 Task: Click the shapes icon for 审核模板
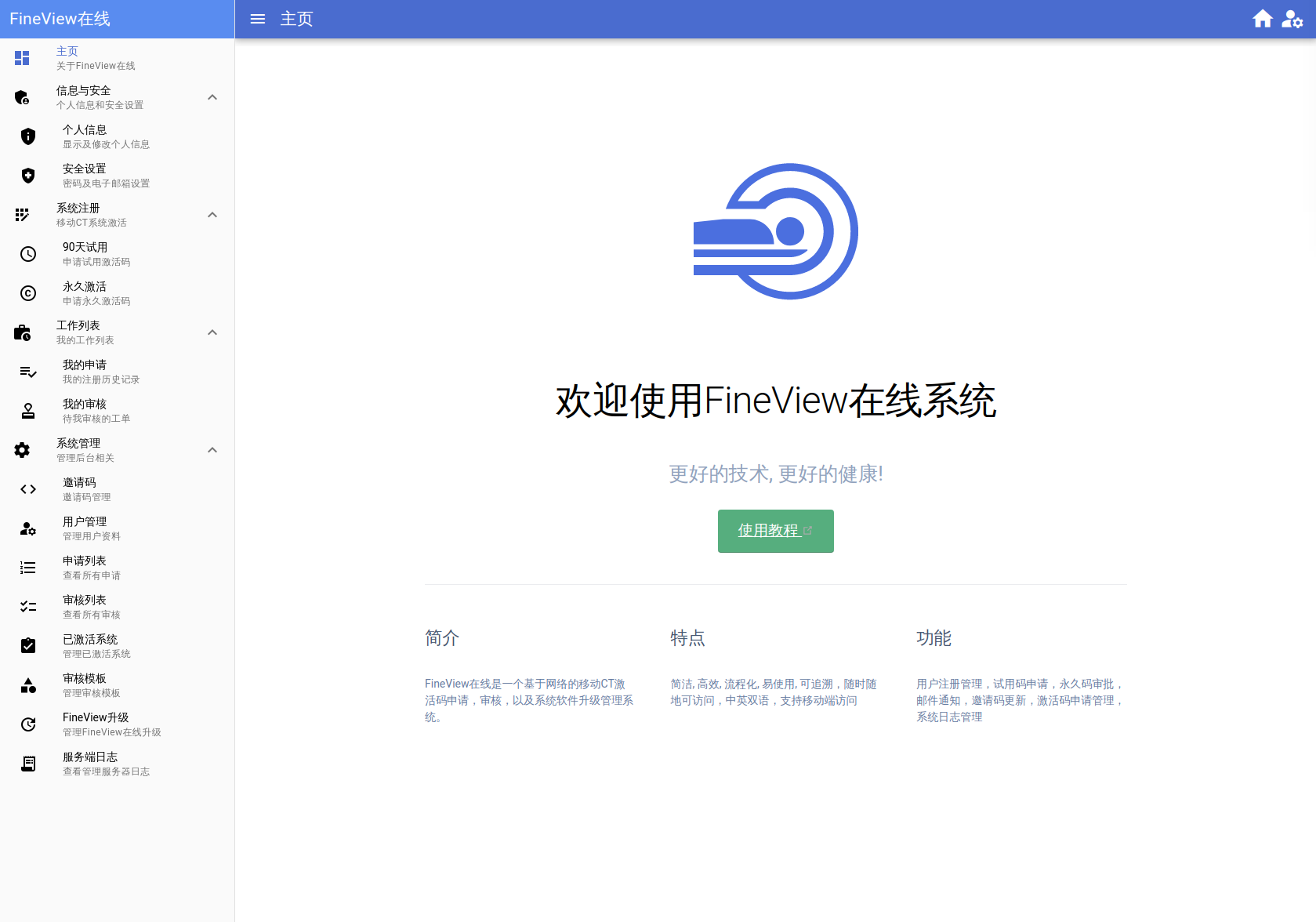pyautogui.click(x=28, y=685)
